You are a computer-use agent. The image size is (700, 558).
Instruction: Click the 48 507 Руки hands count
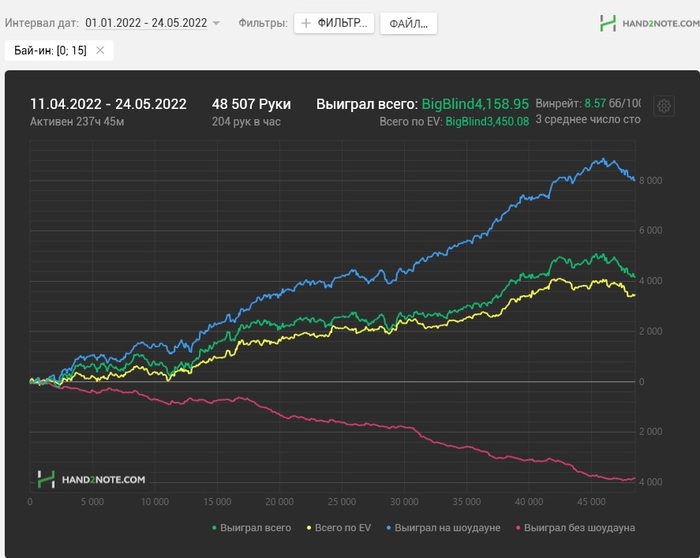pos(251,104)
